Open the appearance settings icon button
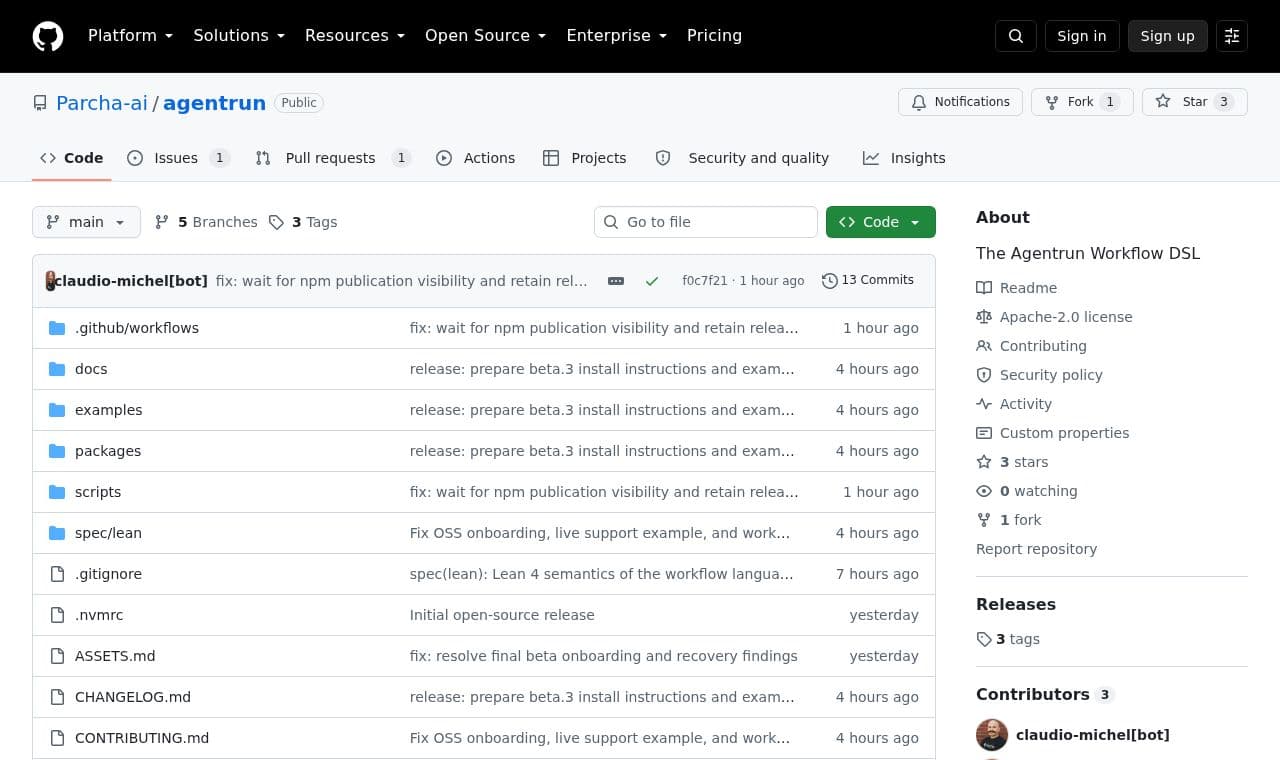 pyautogui.click(x=1232, y=36)
